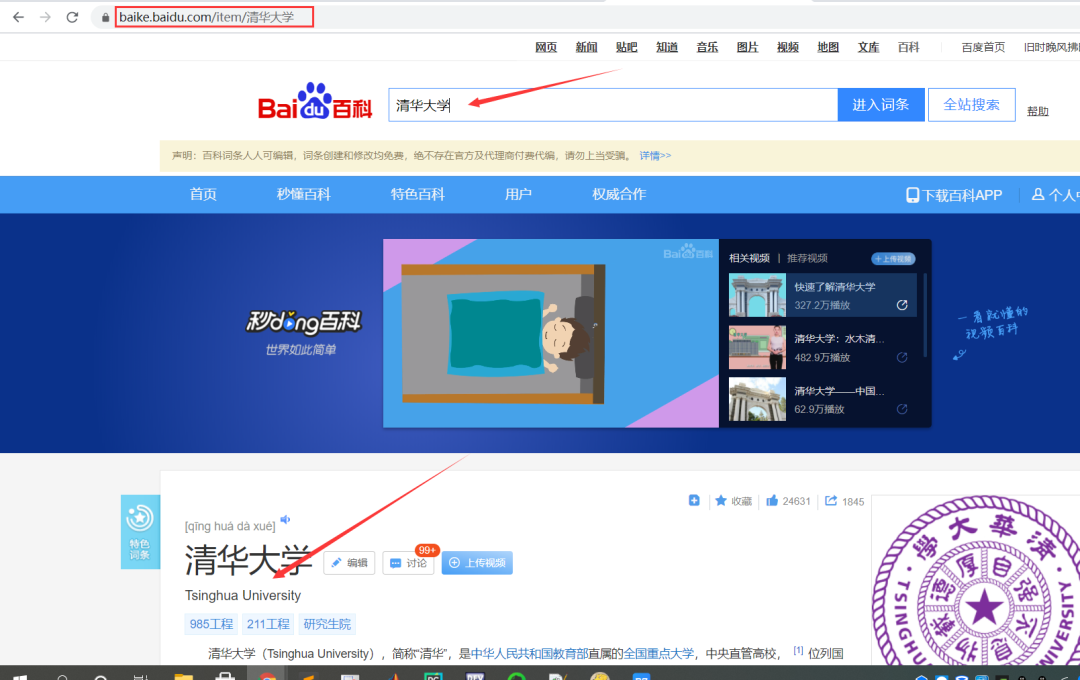The width and height of the screenshot is (1080, 680).
Task: Open the 地图 top link
Action: pyautogui.click(x=828, y=48)
